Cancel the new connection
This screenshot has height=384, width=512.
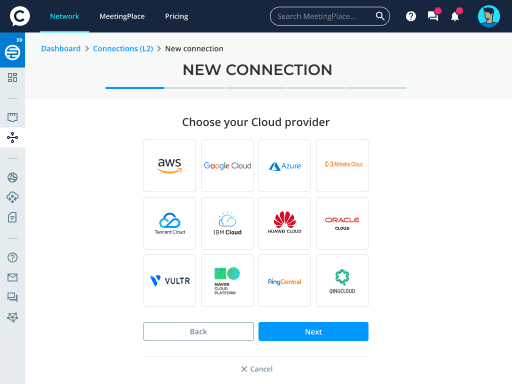257,369
